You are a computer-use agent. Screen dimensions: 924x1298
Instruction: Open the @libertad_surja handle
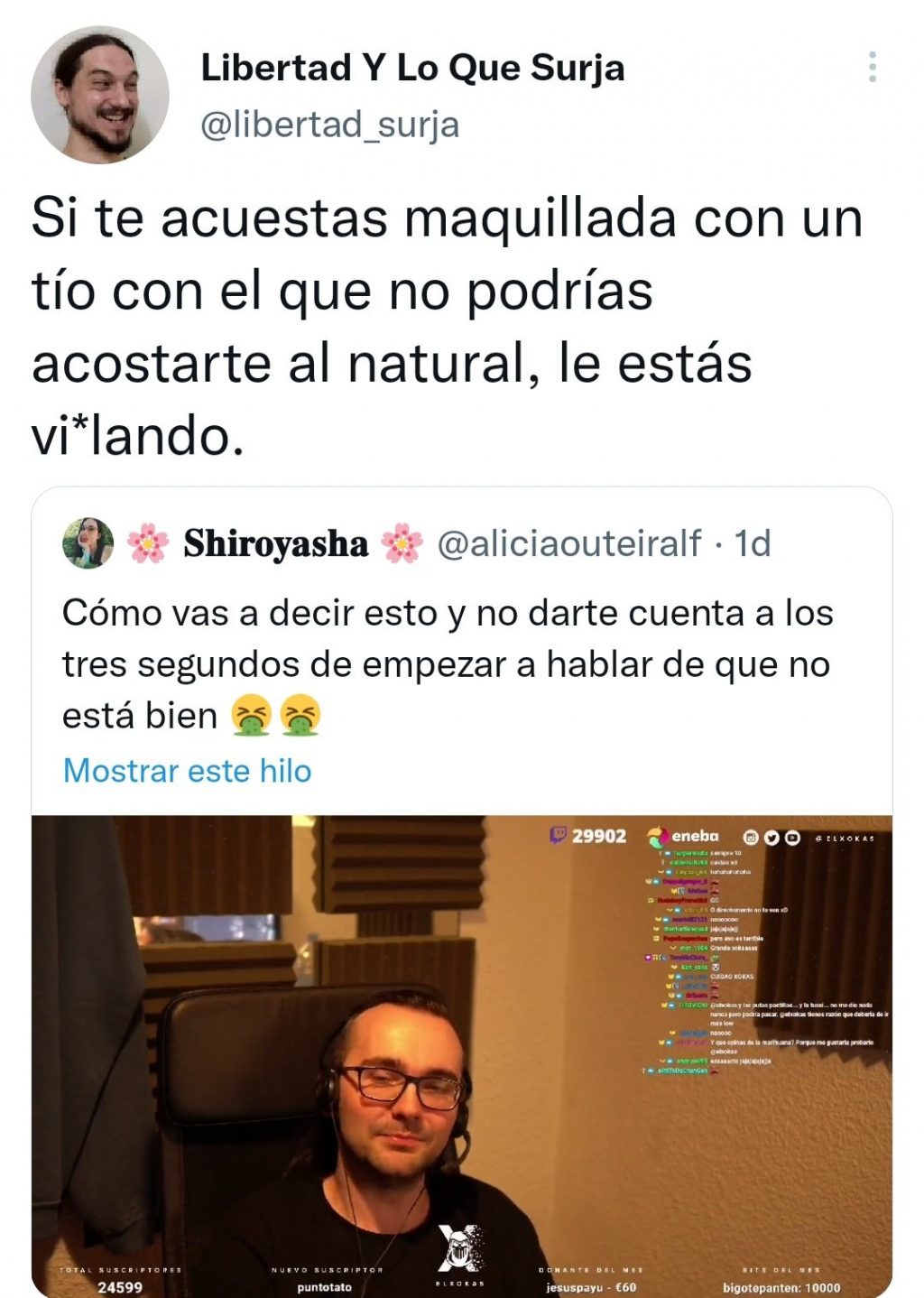pyautogui.click(x=329, y=125)
